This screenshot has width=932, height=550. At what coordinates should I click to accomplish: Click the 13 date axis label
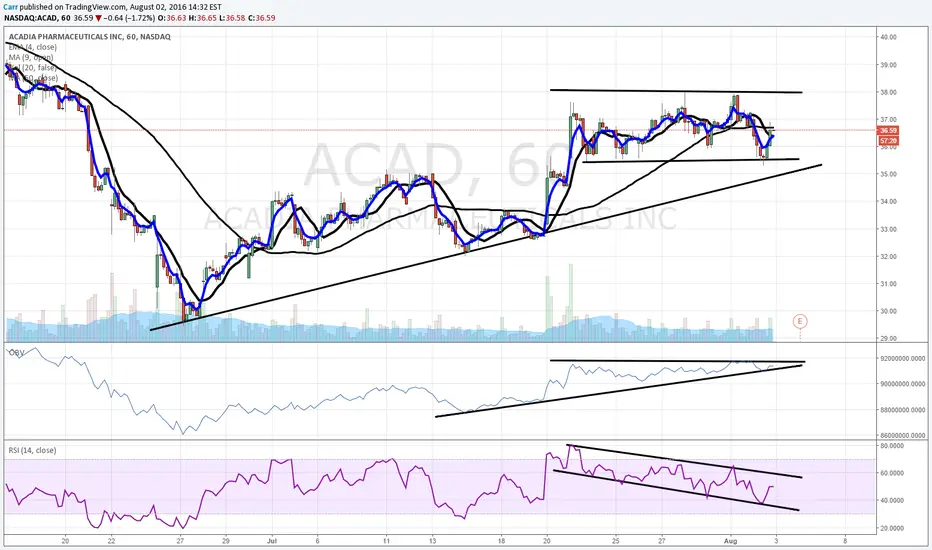click(x=433, y=541)
